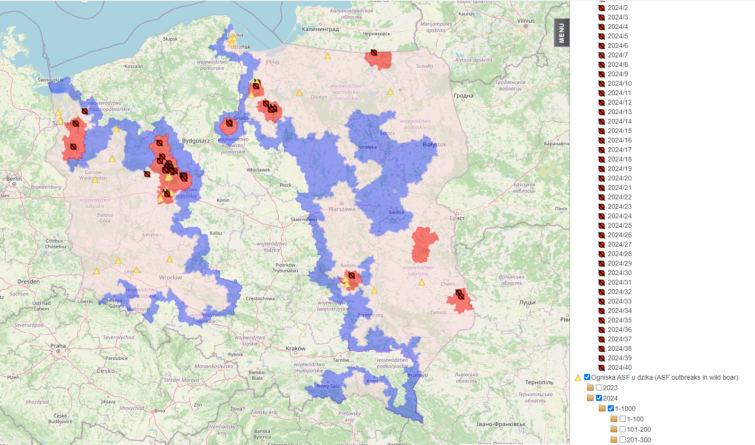Viewport: 755px width, 445px height.
Task: Collapse the 2024 folder in wild boar tree
Action: [590, 398]
